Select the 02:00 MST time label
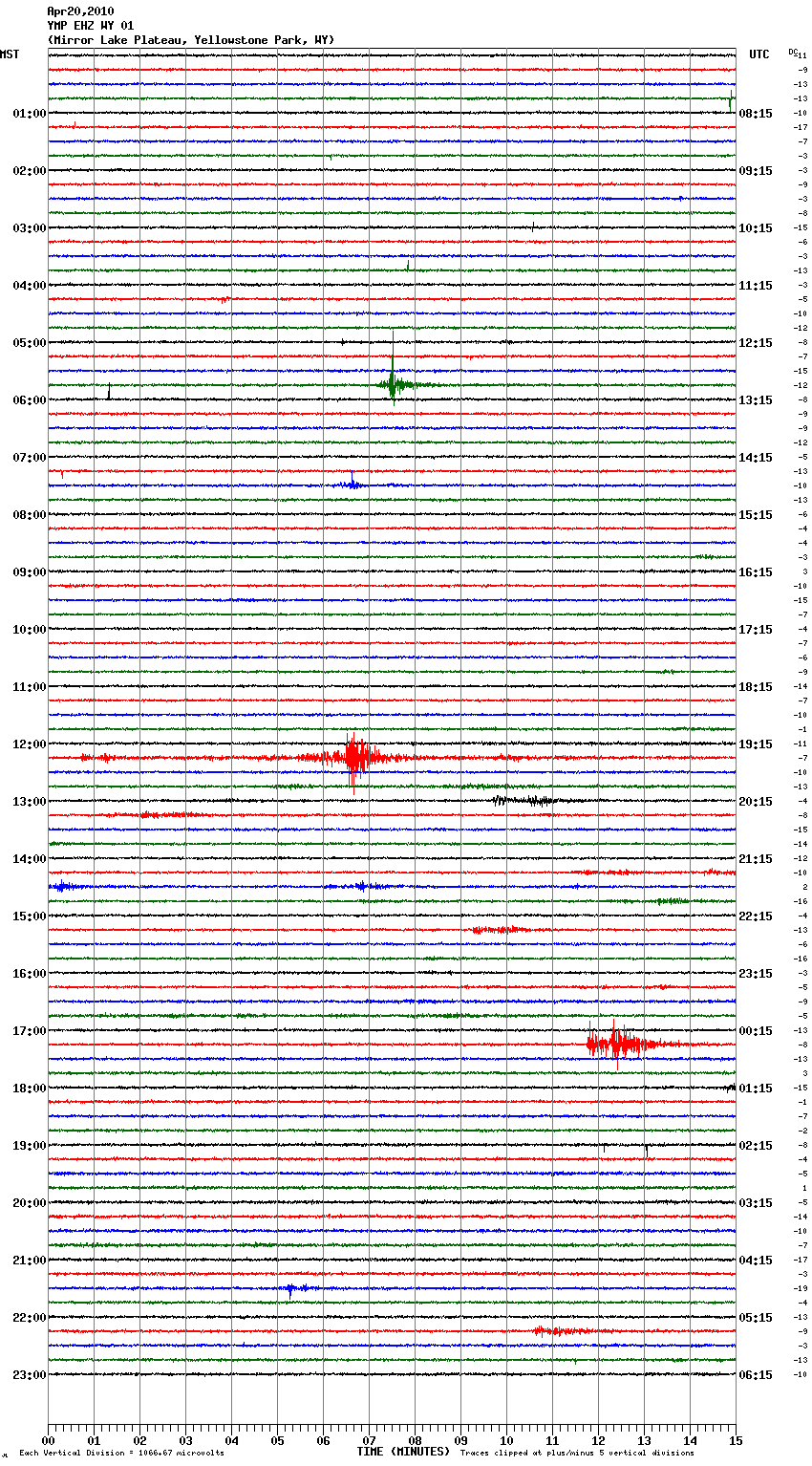This screenshot has width=812, height=1466. (30, 171)
